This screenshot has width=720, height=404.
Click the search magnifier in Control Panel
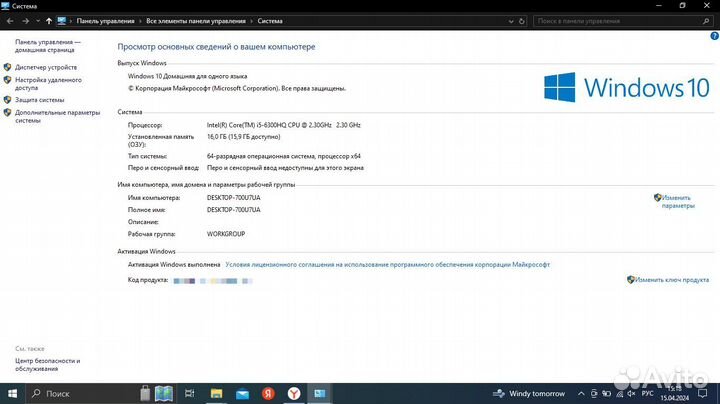tap(706, 21)
